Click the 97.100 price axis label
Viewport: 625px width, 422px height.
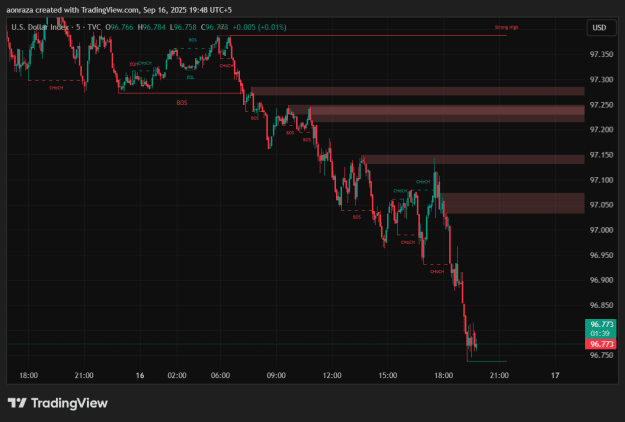point(601,180)
